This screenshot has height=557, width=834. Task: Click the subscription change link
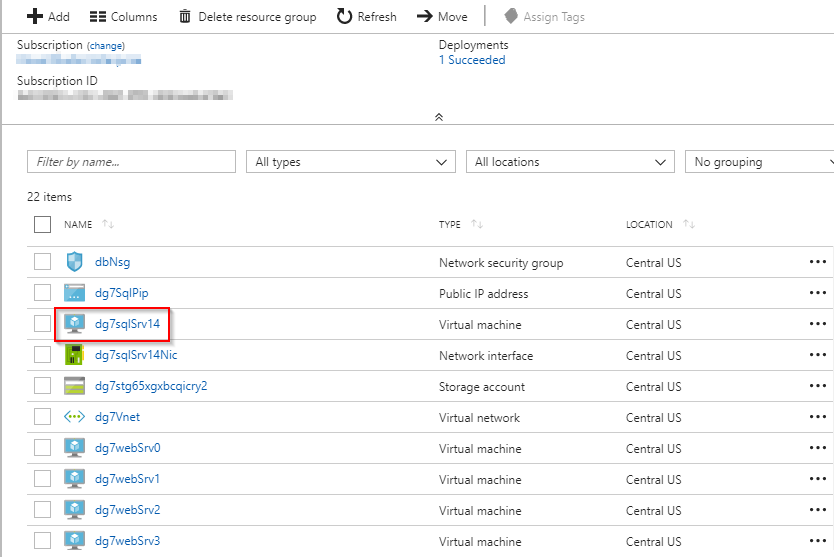(x=106, y=46)
